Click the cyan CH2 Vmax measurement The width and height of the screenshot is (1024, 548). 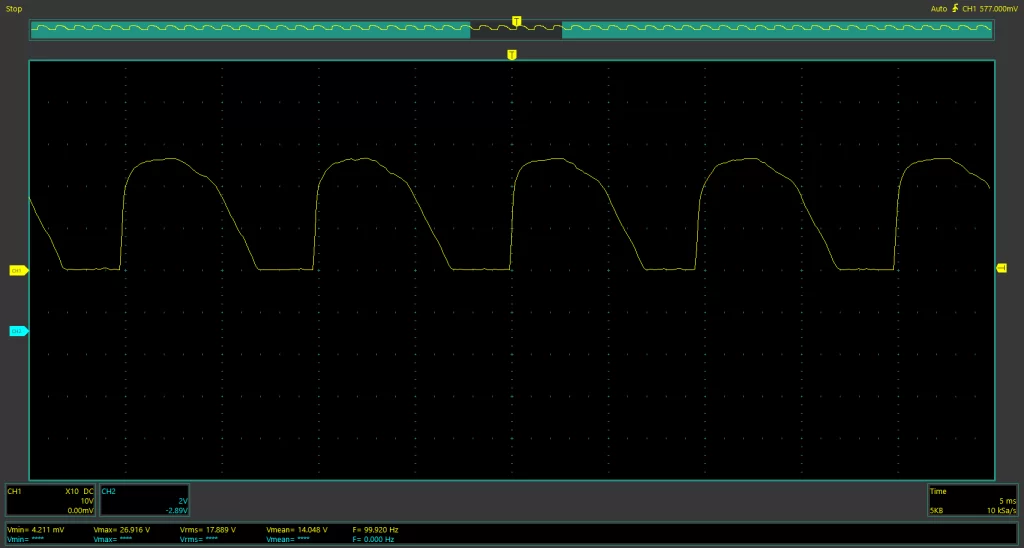pos(113,540)
